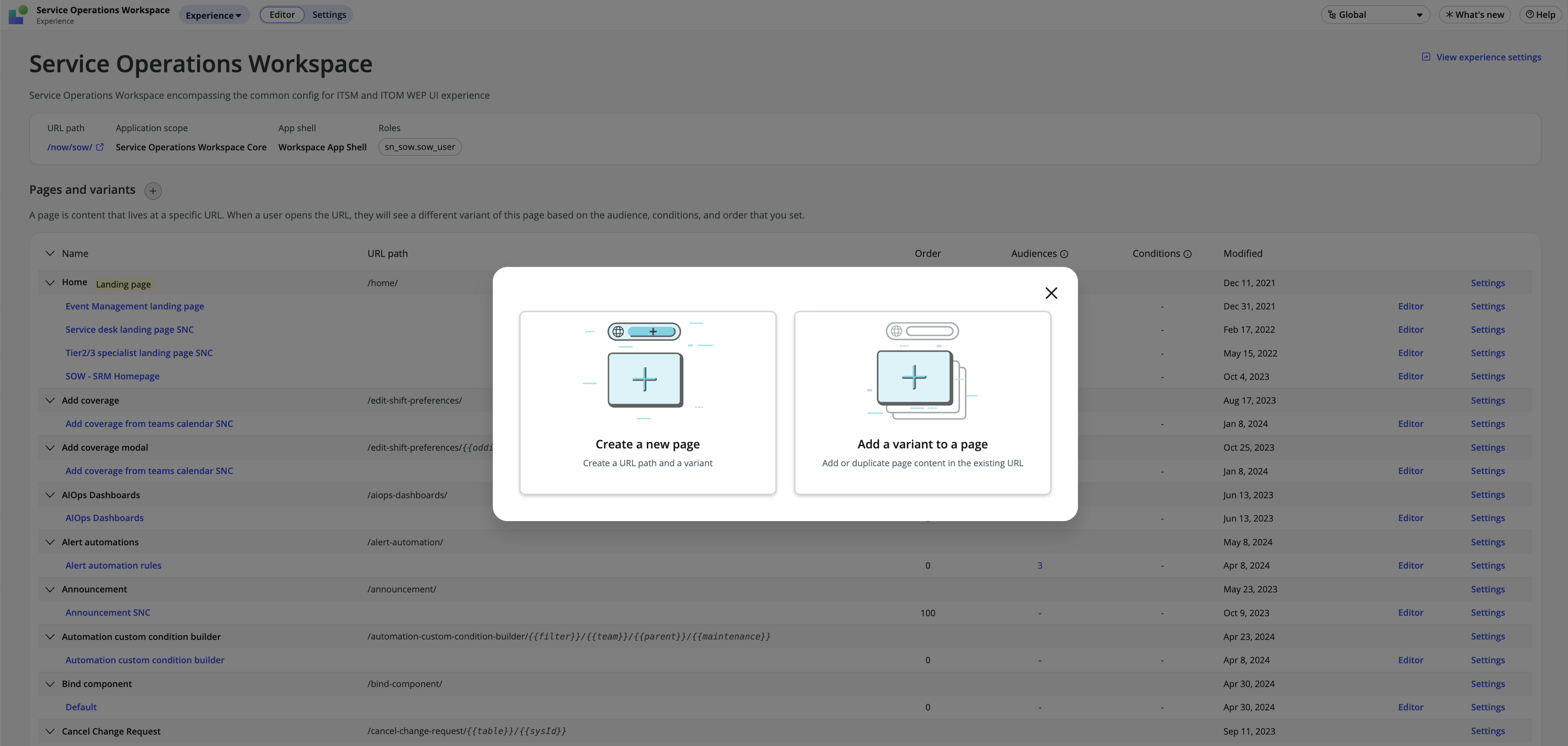
Task: Open the Help menu
Action: coord(1540,15)
